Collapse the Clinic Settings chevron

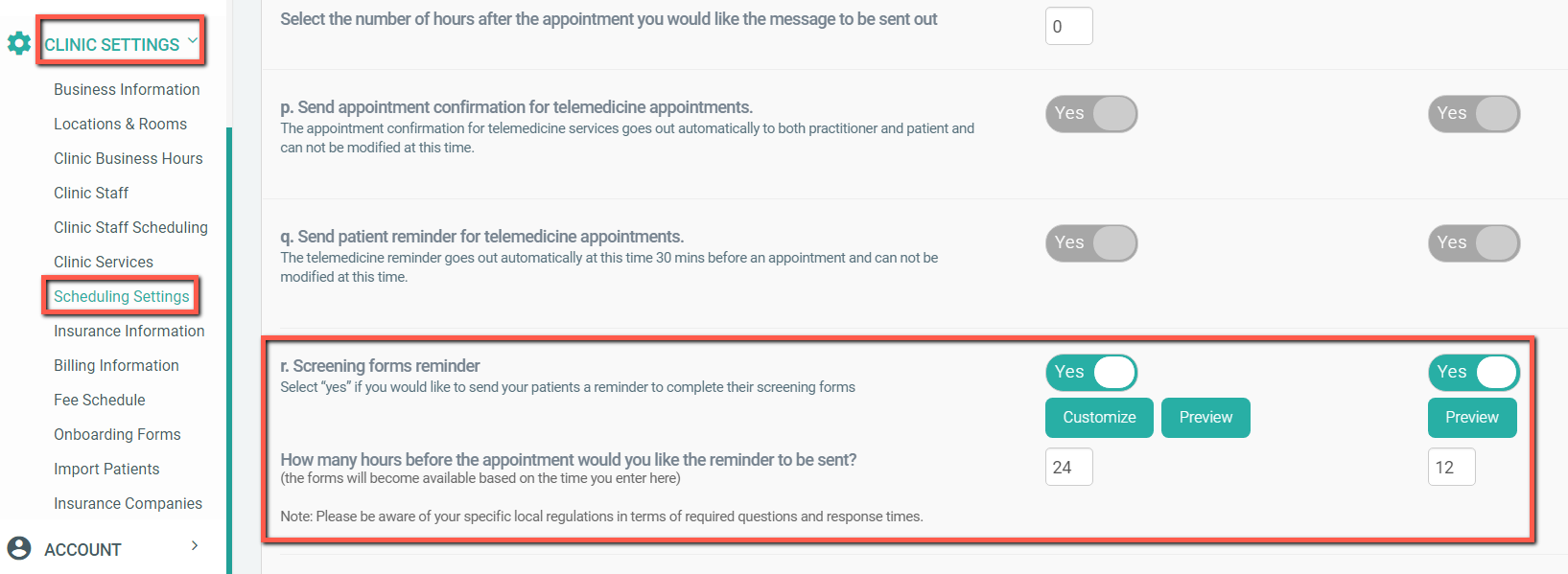pos(193,40)
